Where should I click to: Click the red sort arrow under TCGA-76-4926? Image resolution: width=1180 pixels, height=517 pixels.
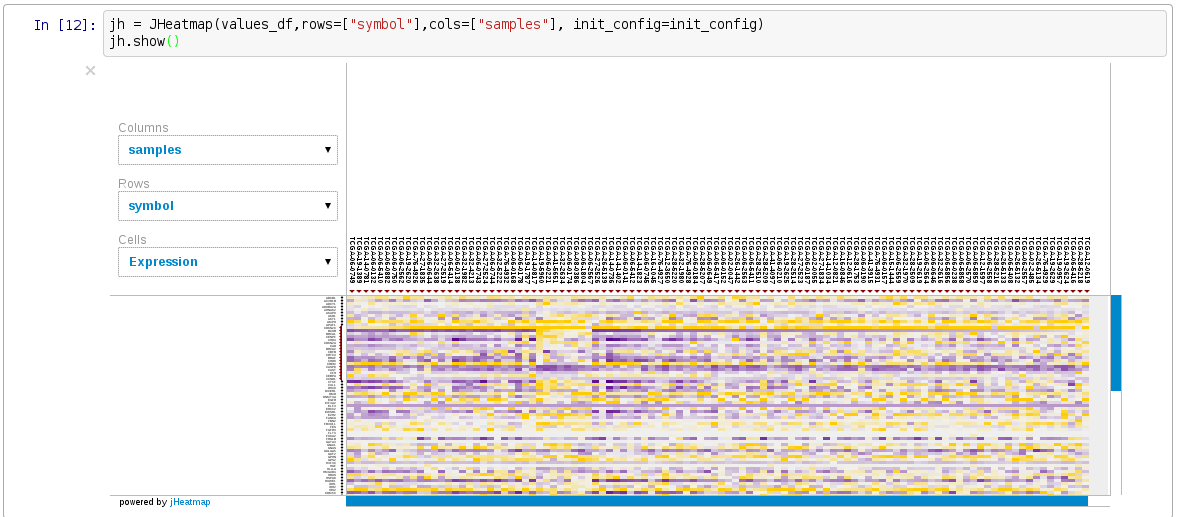click(x=415, y=291)
